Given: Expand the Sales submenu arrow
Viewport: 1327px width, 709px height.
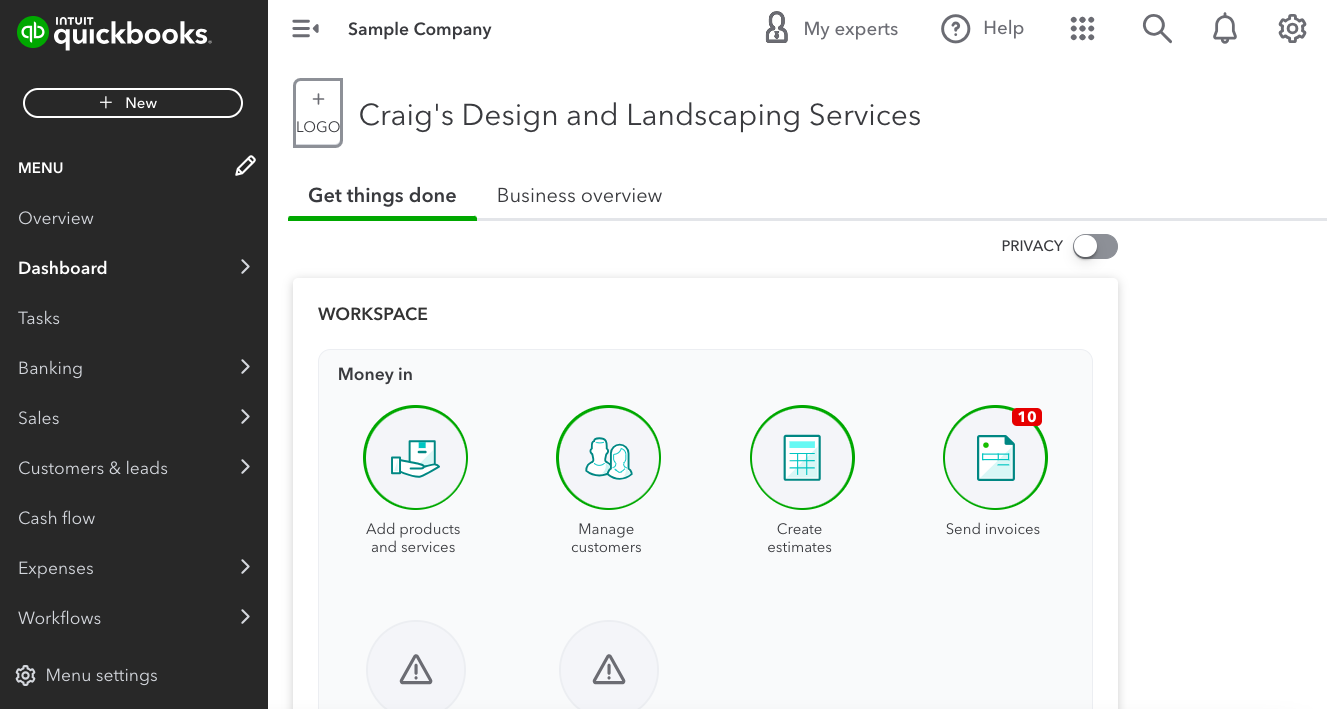Looking at the screenshot, I should point(245,417).
